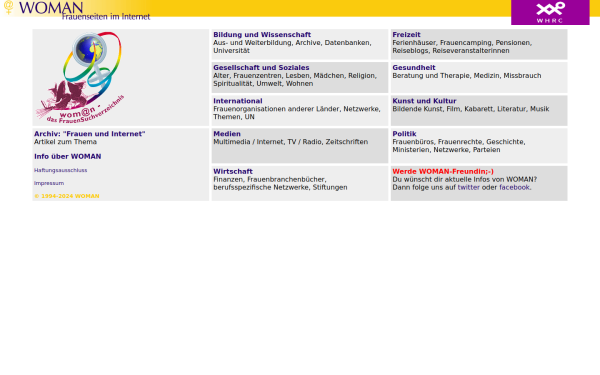
Task: Select the Medien category
Action: [227, 134]
